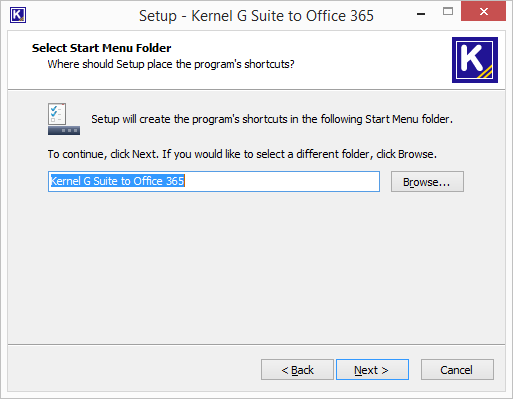Click empty space inside the folder field
Viewport: 513px width, 399px height.
point(282,182)
